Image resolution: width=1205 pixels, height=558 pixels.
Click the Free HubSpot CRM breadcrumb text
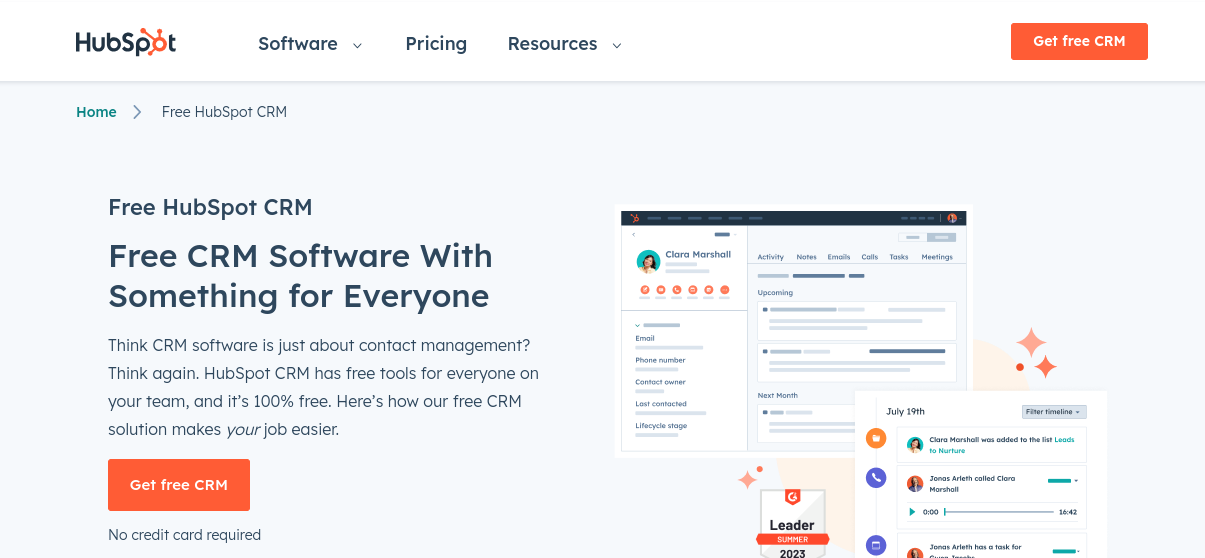224,112
